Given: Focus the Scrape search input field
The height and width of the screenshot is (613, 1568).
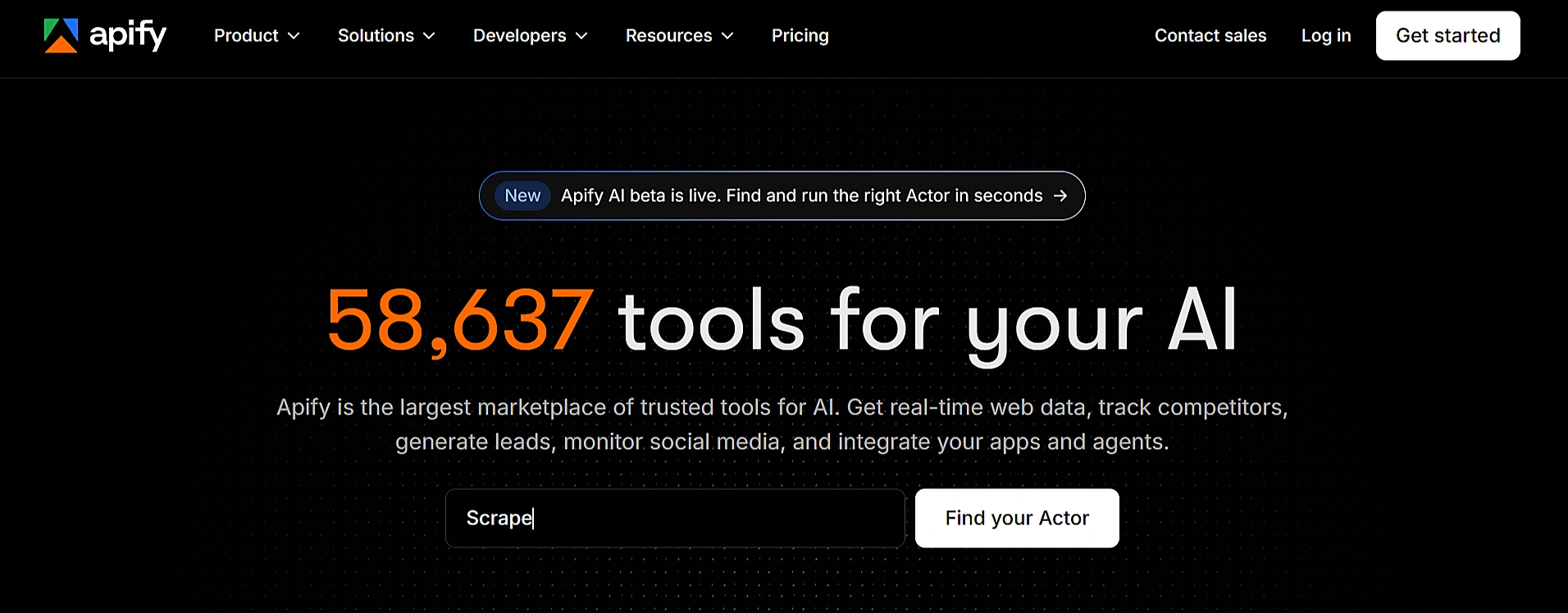Looking at the screenshot, I should (x=675, y=518).
